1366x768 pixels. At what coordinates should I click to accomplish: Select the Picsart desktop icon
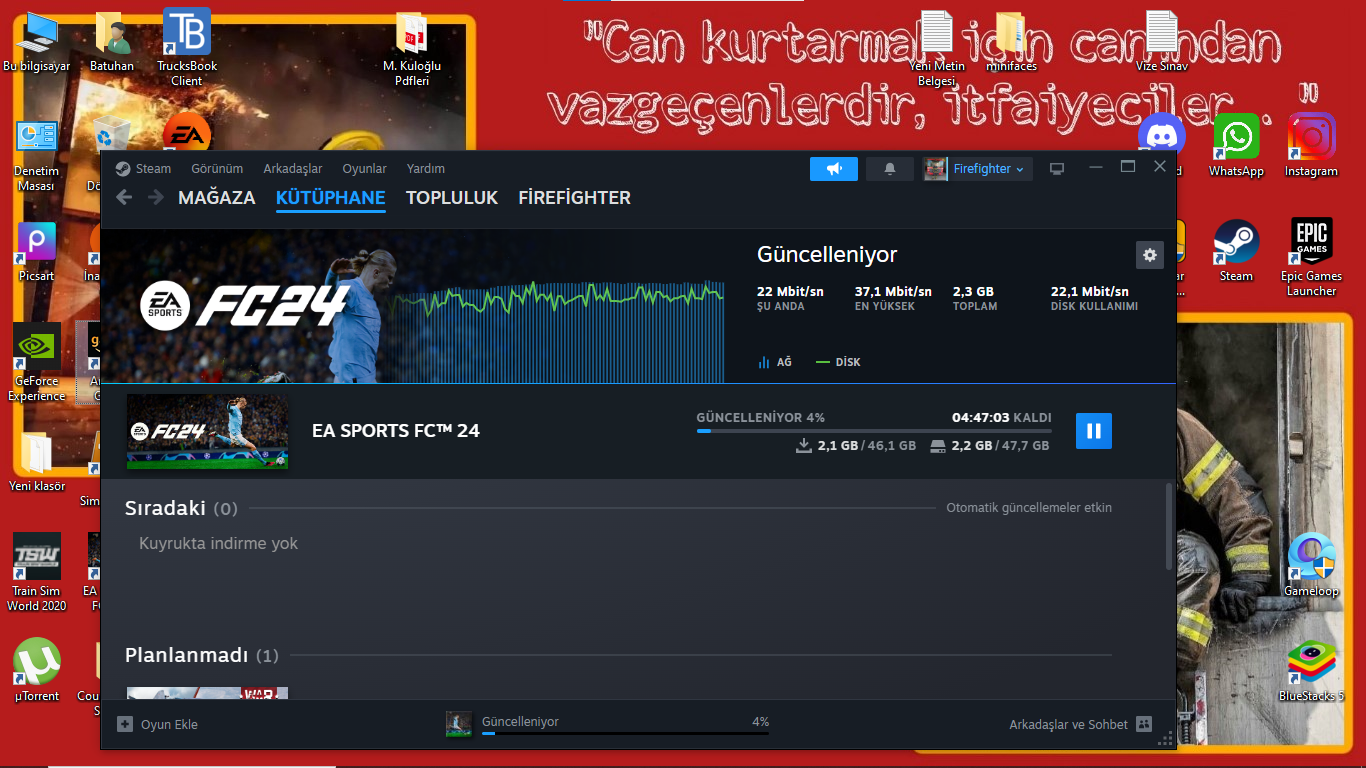click(x=37, y=252)
